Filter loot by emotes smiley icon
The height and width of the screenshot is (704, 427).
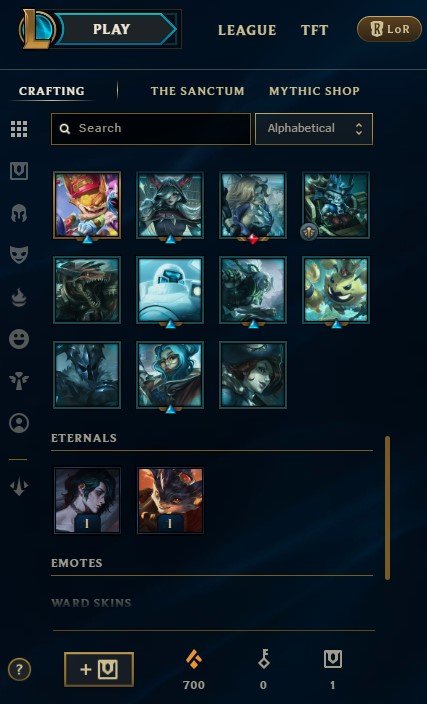(x=19, y=339)
